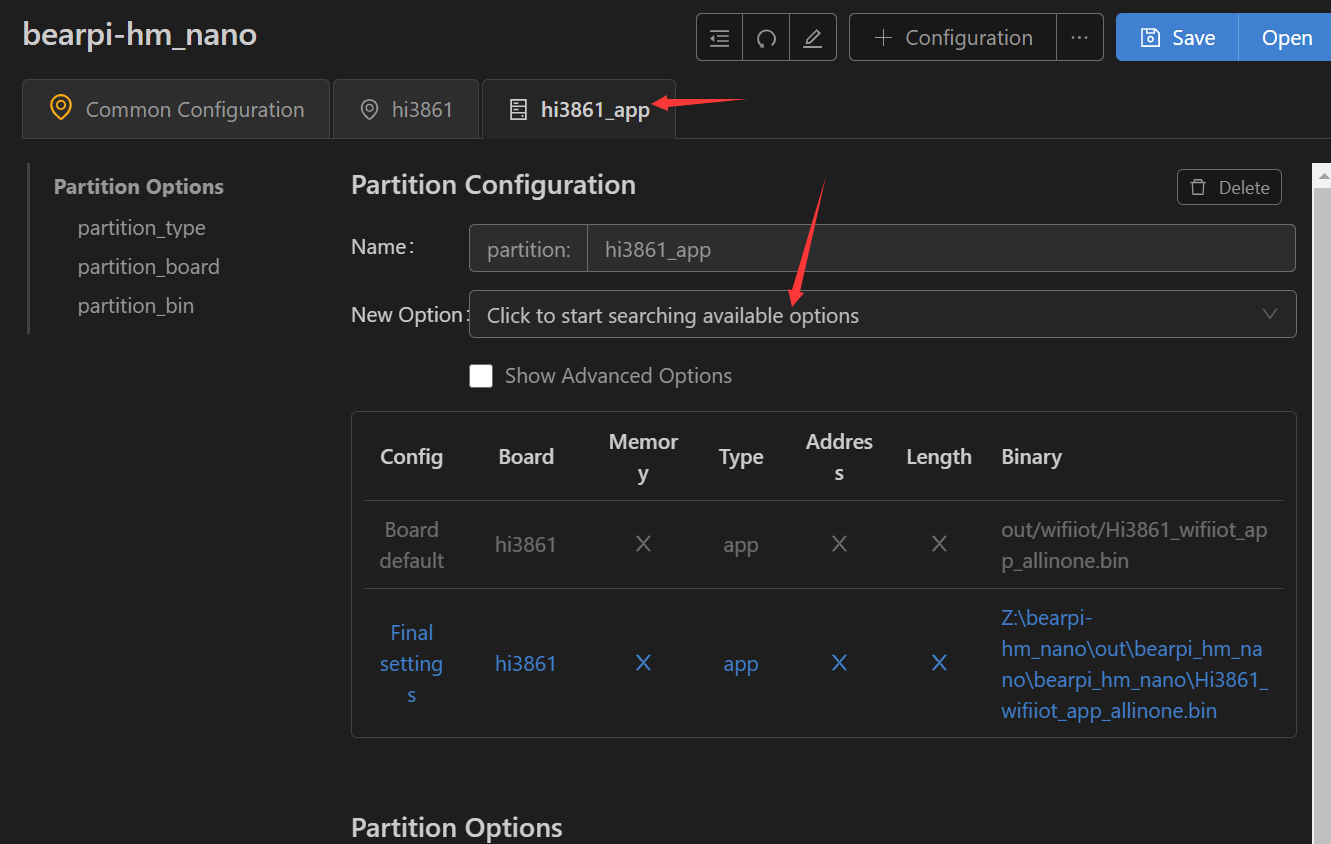Click the pin icon on Common Configuration tab
This screenshot has height=844, width=1331.
coord(60,108)
